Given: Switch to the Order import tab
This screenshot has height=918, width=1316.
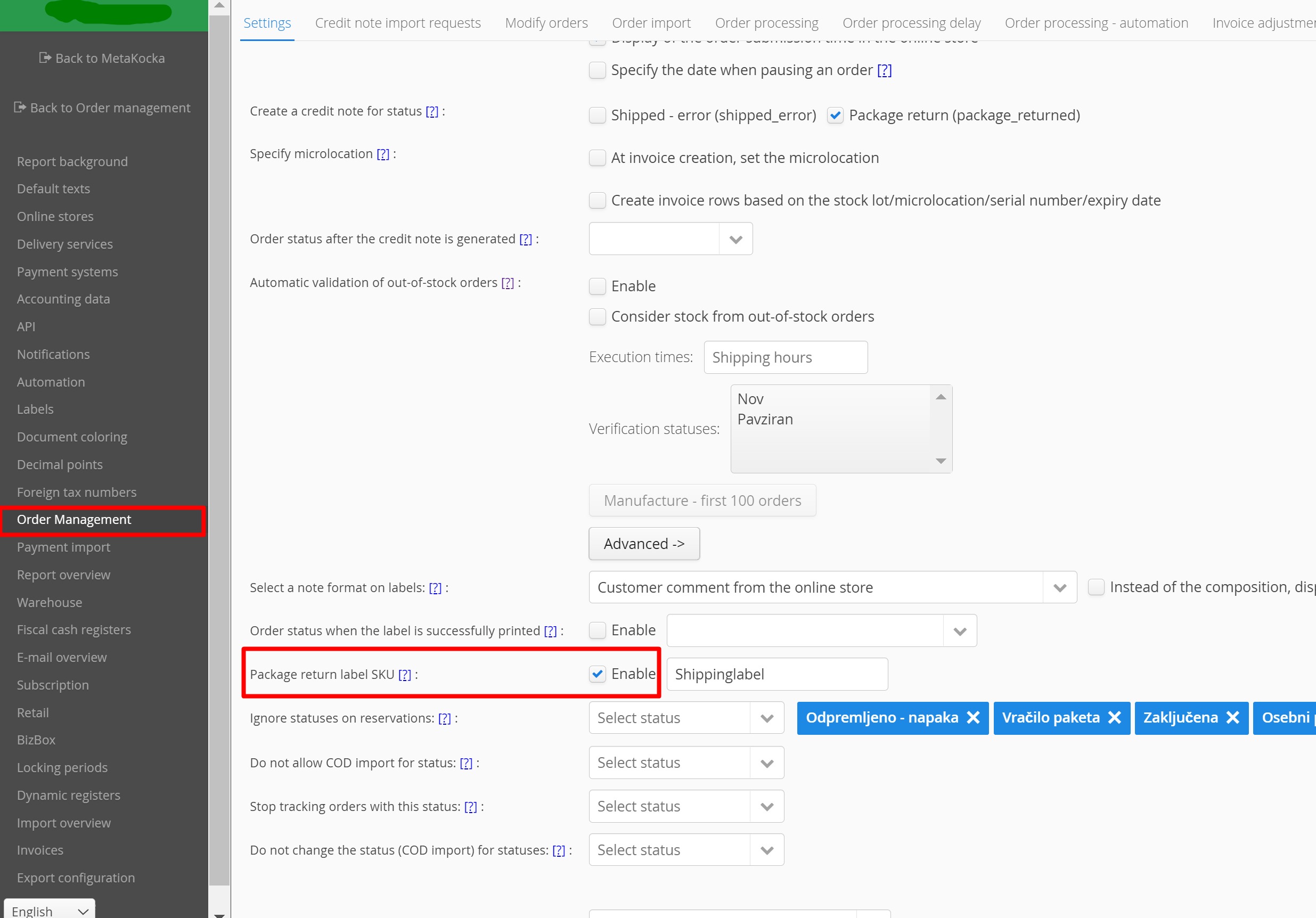Looking at the screenshot, I should point(651,23).
